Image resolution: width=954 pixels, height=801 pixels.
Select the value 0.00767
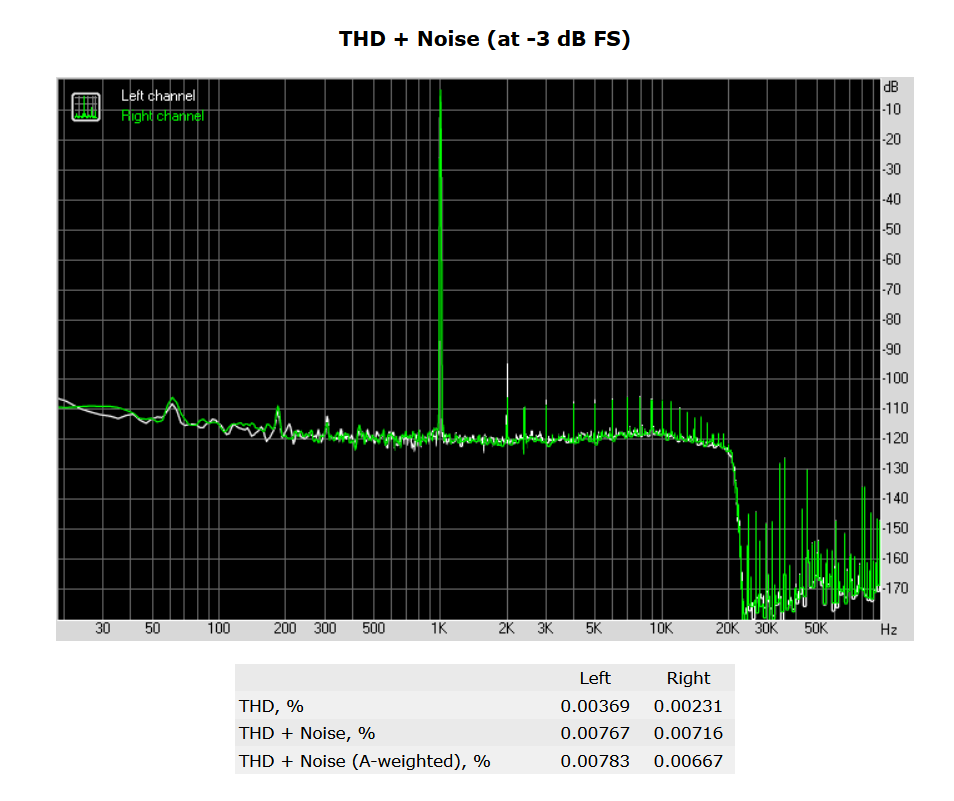pos(595,733)
